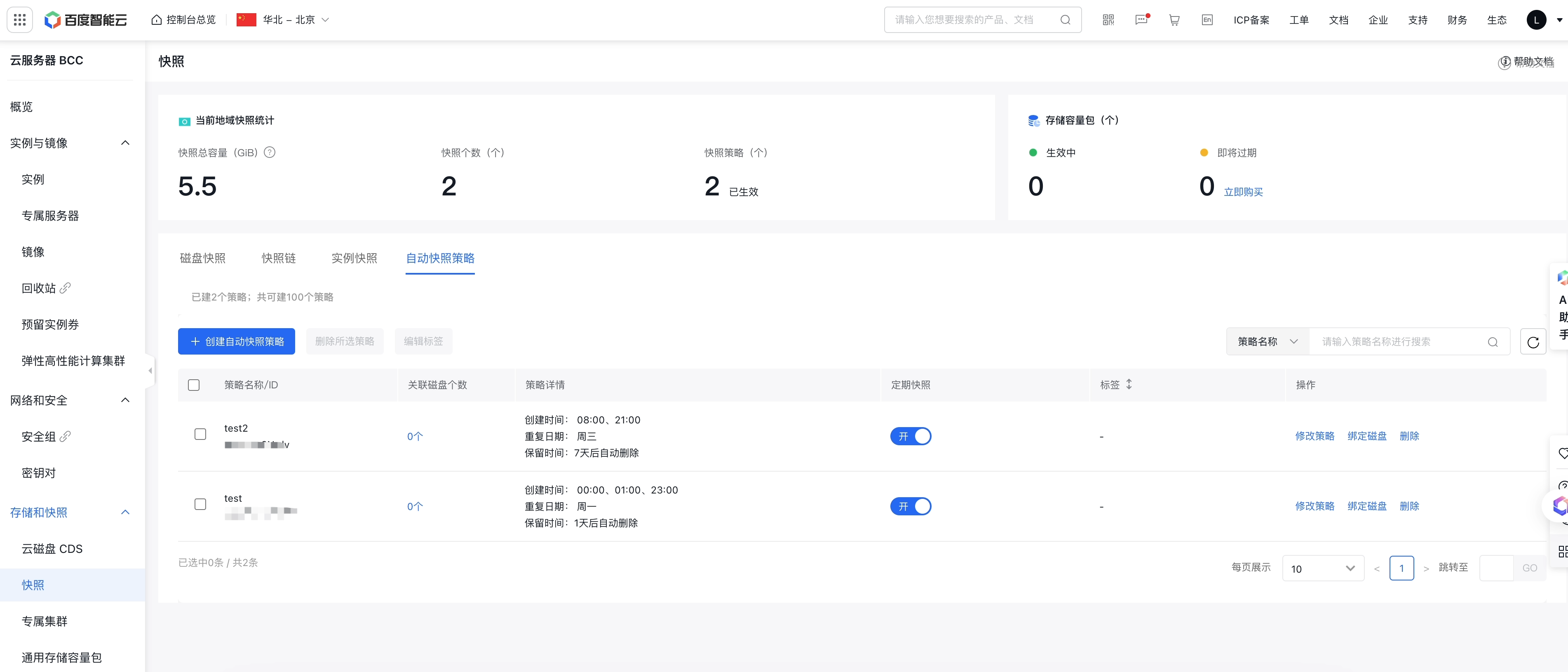Open 策略名称 search type dropdown

click(1268, 341)
